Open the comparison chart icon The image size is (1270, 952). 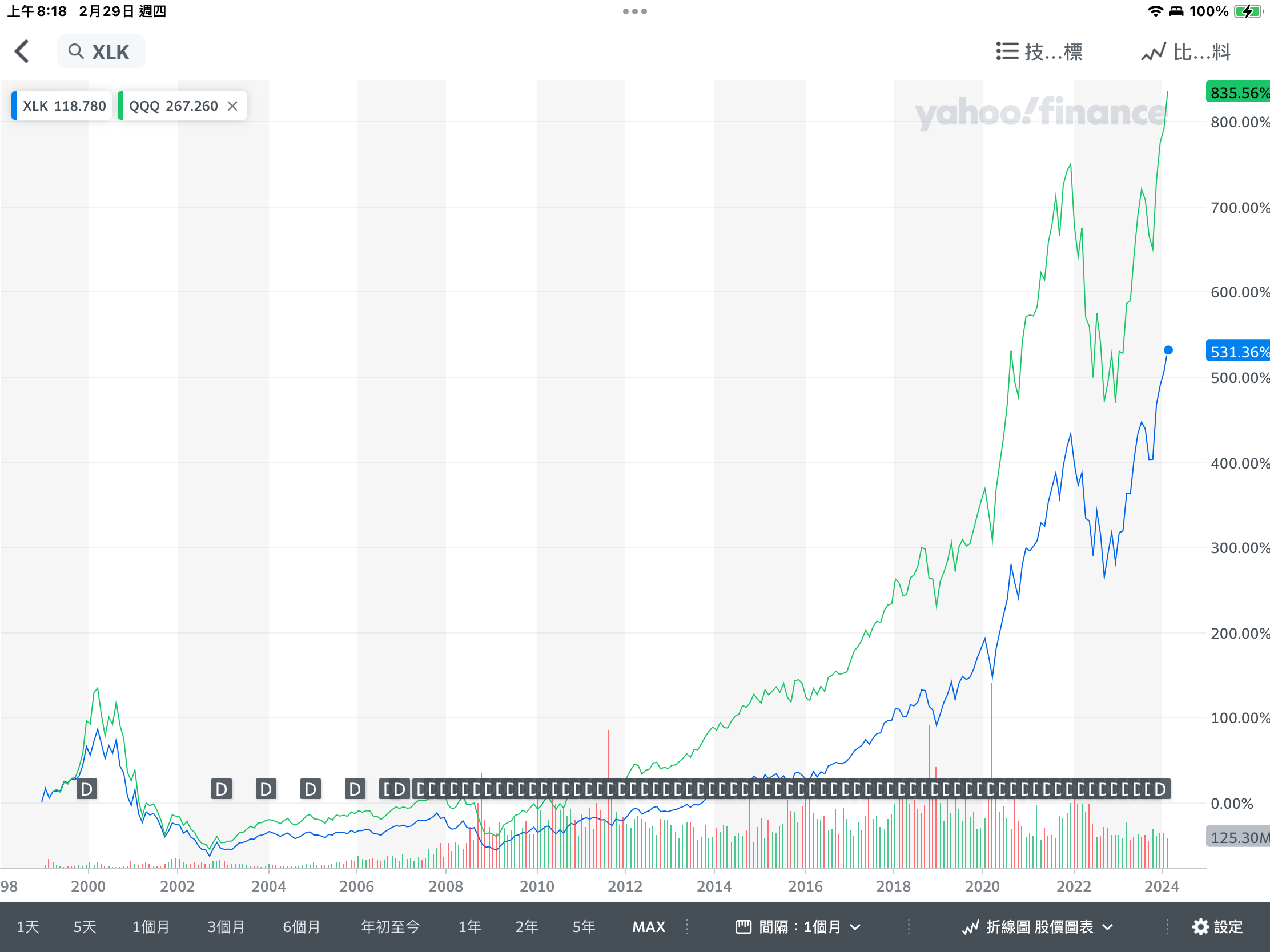(x=1154, y=51)
